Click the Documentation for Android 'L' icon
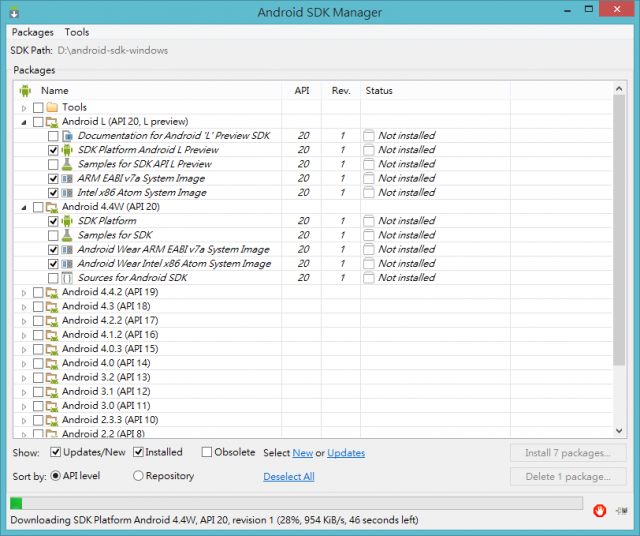The image size is (640, 536). point(67,136)
